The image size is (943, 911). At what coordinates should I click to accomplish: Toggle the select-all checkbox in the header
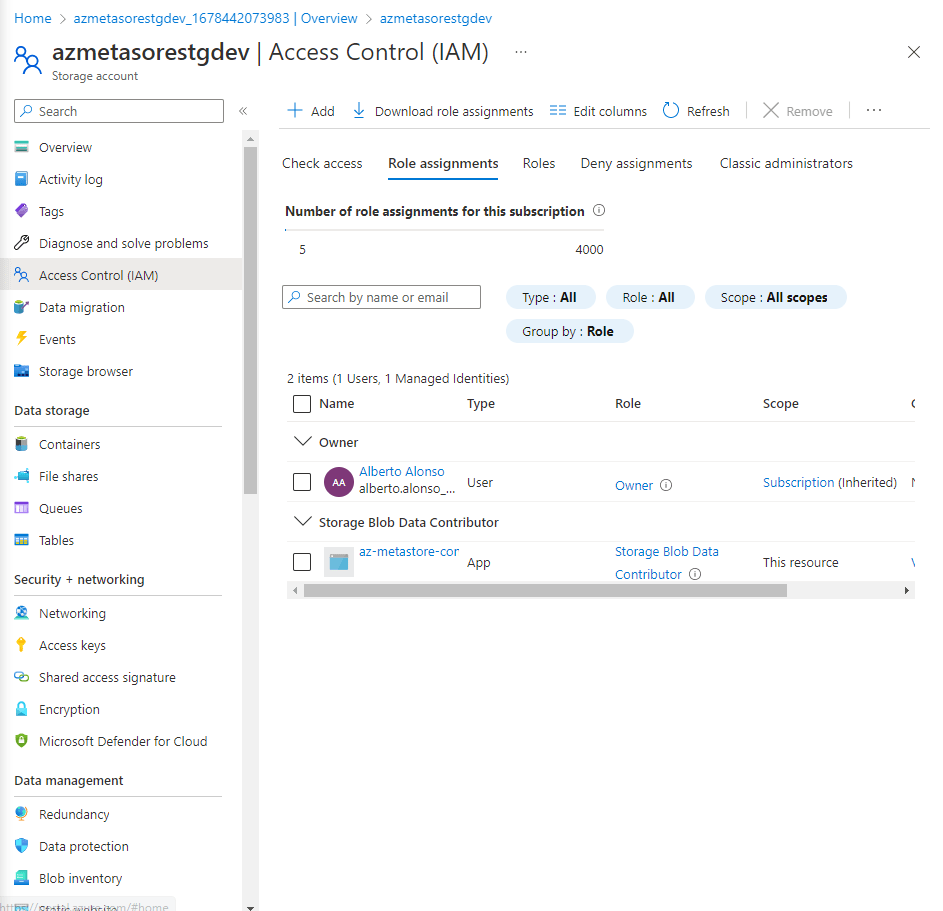coord(302,404)
